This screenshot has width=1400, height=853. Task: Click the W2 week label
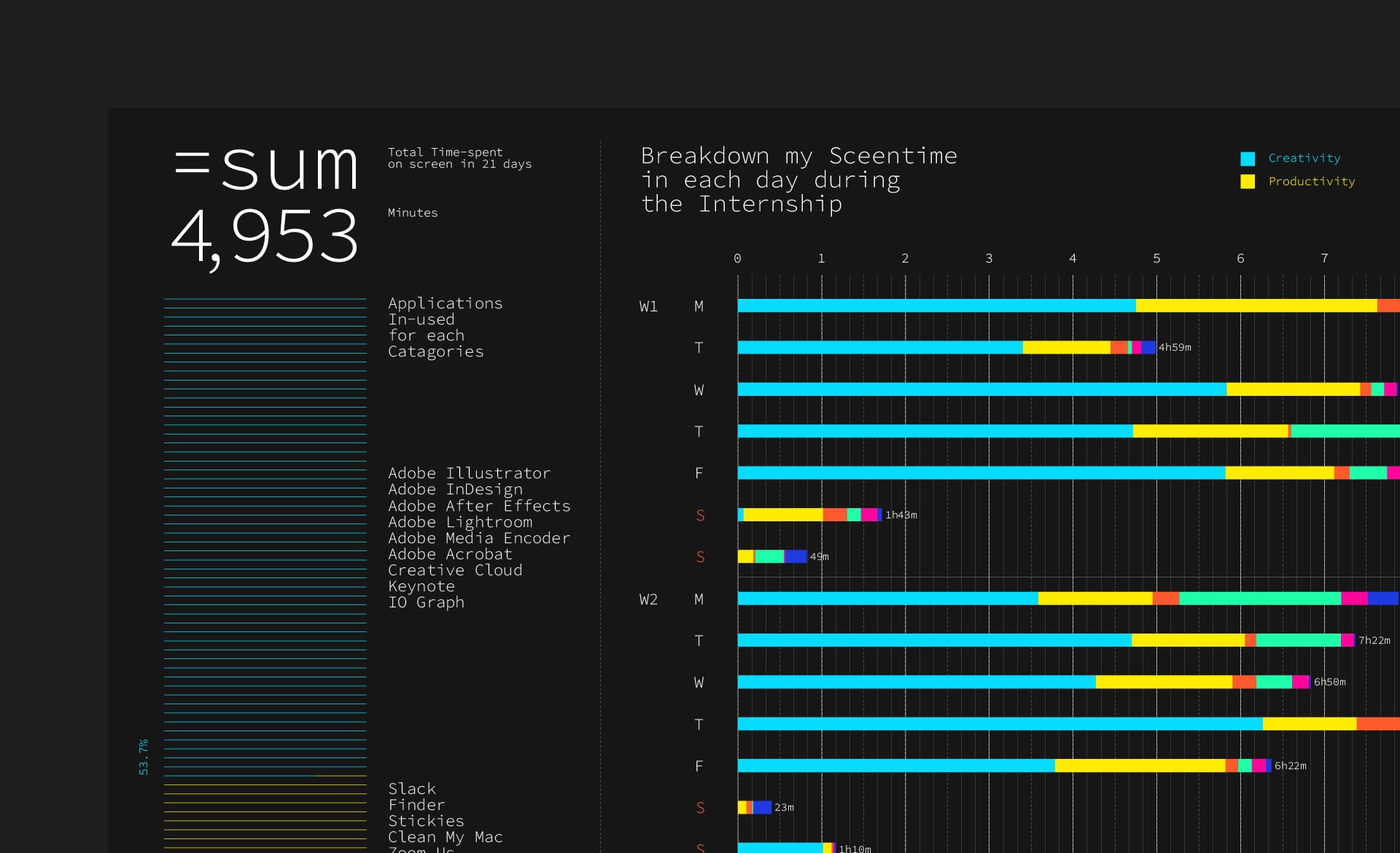648,600
